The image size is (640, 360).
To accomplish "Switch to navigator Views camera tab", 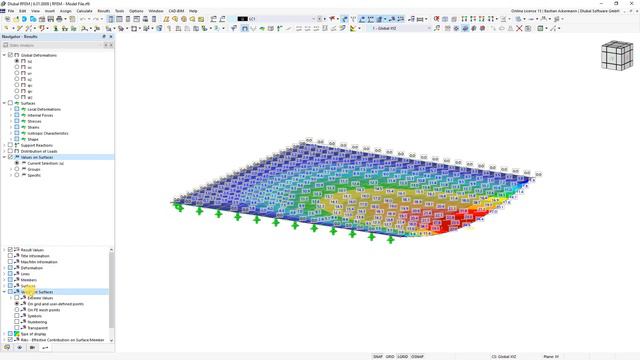I will point(32,348).
